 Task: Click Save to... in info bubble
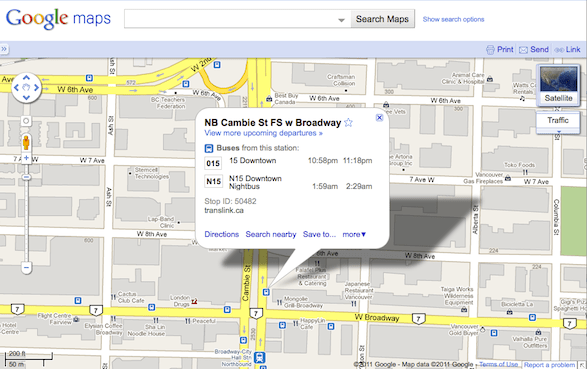tap(319, 234)
